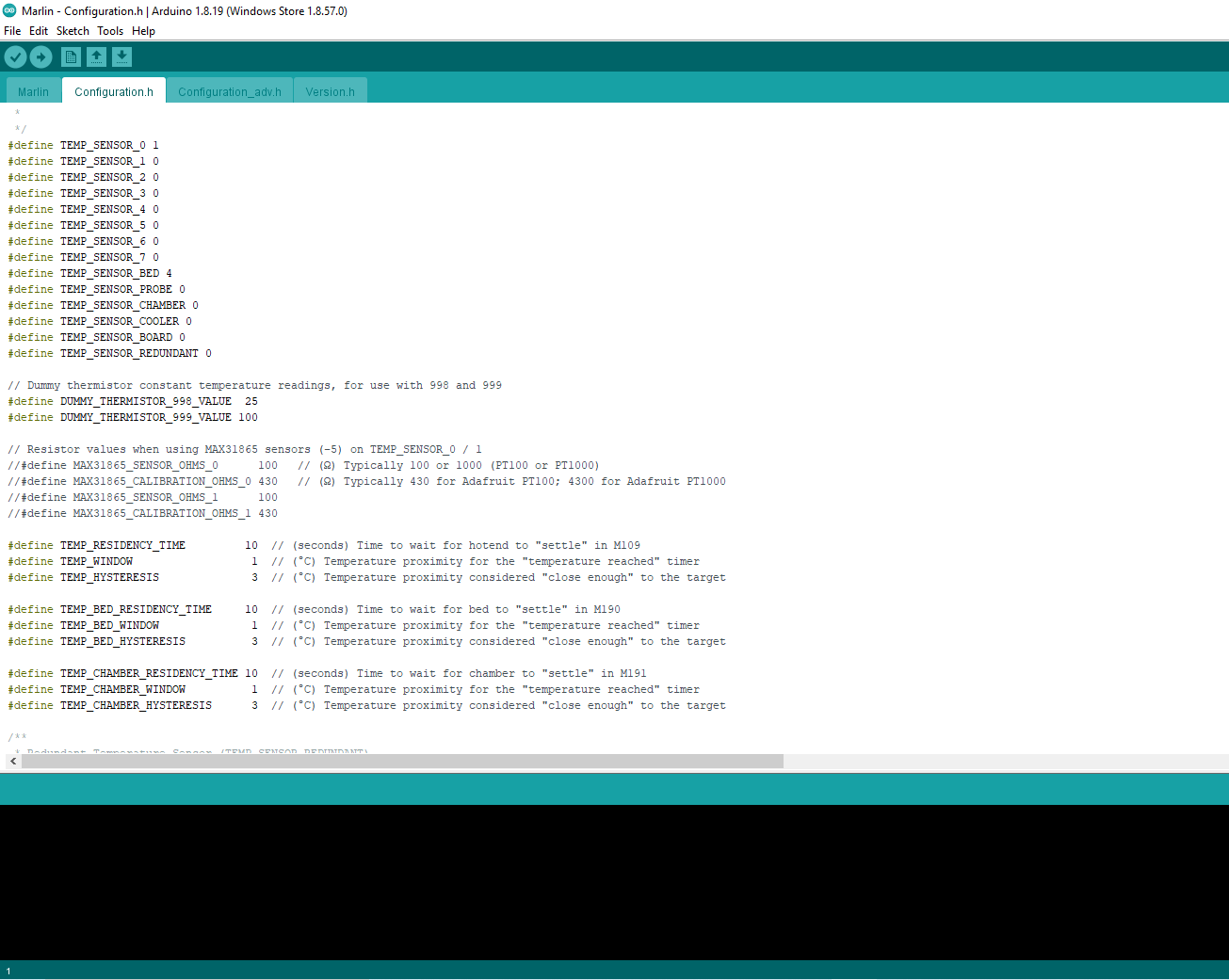This screenshot has height=980, width=1229.
Task: Click the TEMP_SENSOR_CHAMBER line
Action: (x=104, y=305)
